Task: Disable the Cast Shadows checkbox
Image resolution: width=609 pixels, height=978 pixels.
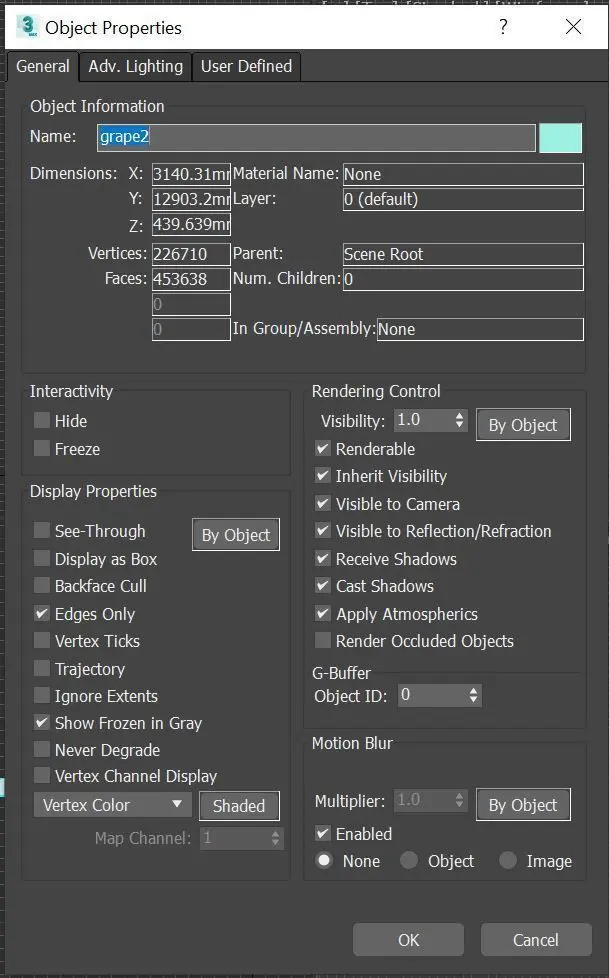Action: coord(323,586)
